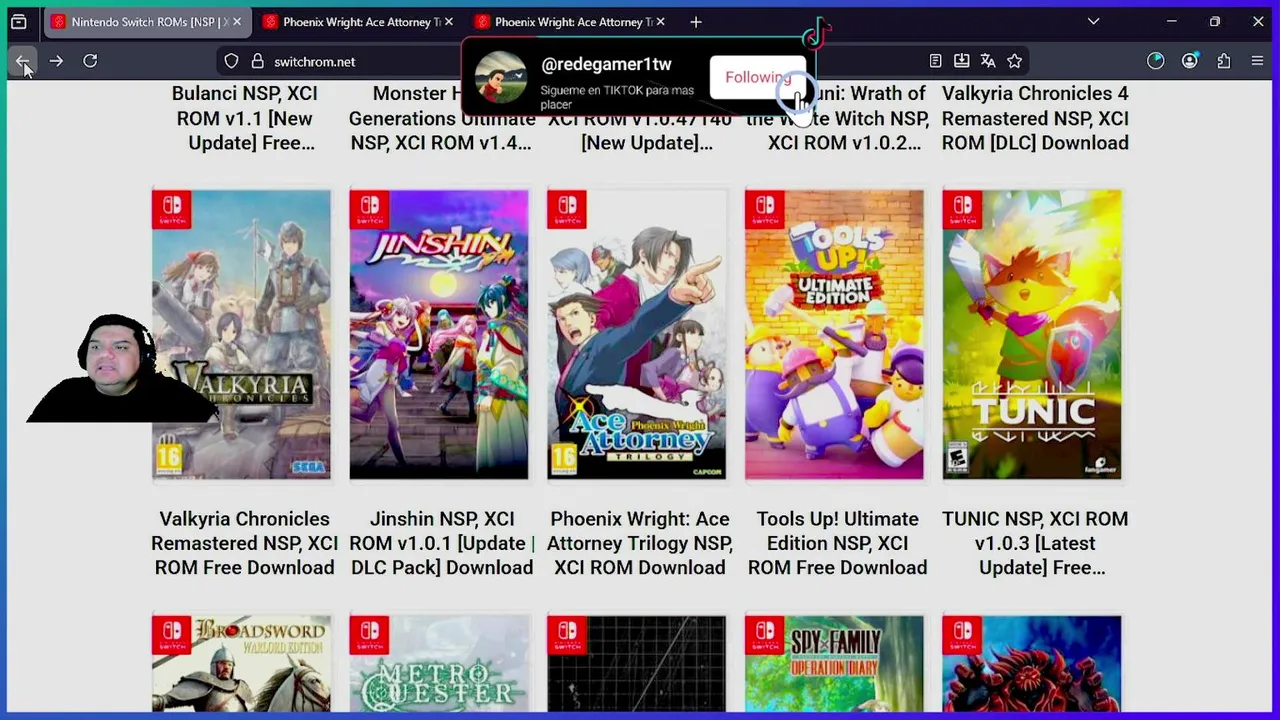The width and height of the screenshot is (1280, 720).
Task: Switch to Nintendo Switch ROMs tab
Action: click(146, 22)
